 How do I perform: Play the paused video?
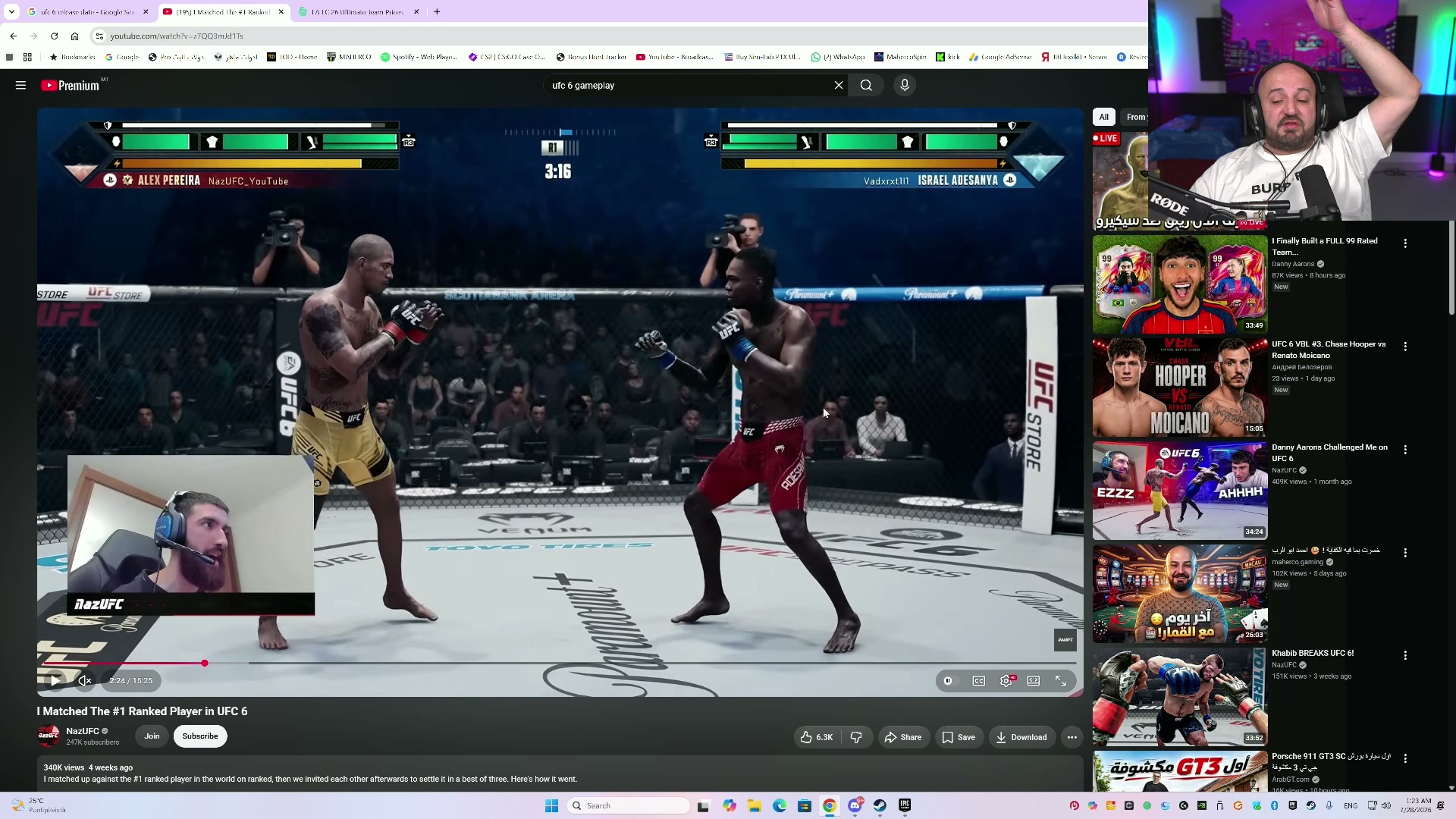(x=55, y=681)
